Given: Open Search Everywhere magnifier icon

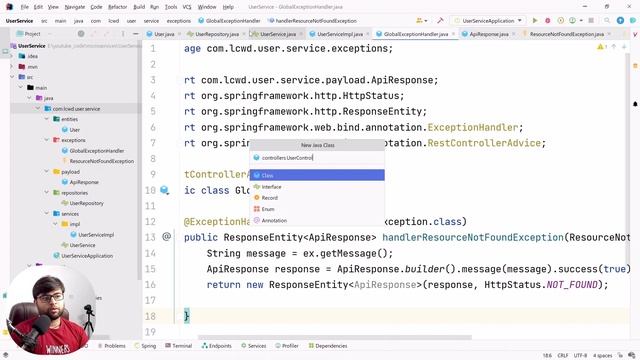Looking at the screenshot, I should tap(607, 20).
